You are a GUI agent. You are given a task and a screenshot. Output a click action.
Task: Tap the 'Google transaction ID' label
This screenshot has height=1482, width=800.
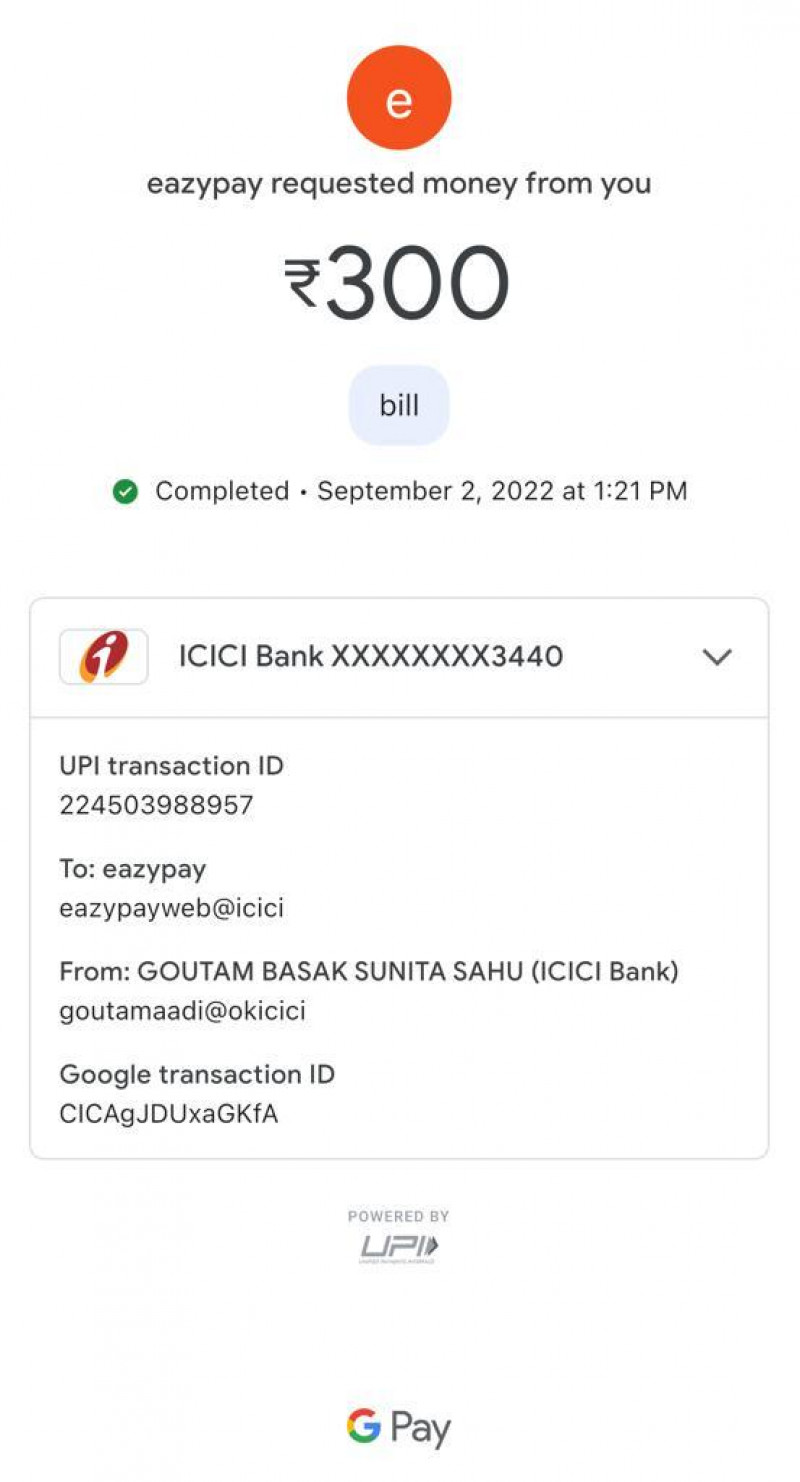point(198,1075)
